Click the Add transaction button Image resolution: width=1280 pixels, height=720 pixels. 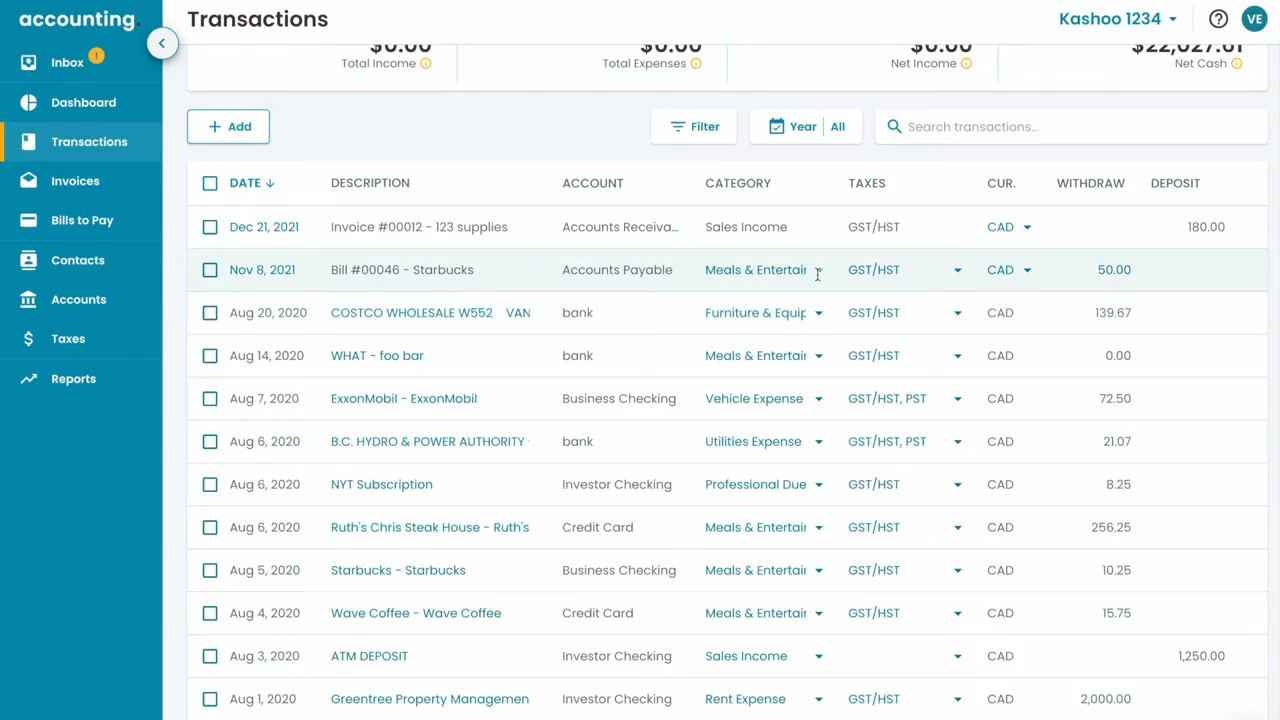(228, 127)
